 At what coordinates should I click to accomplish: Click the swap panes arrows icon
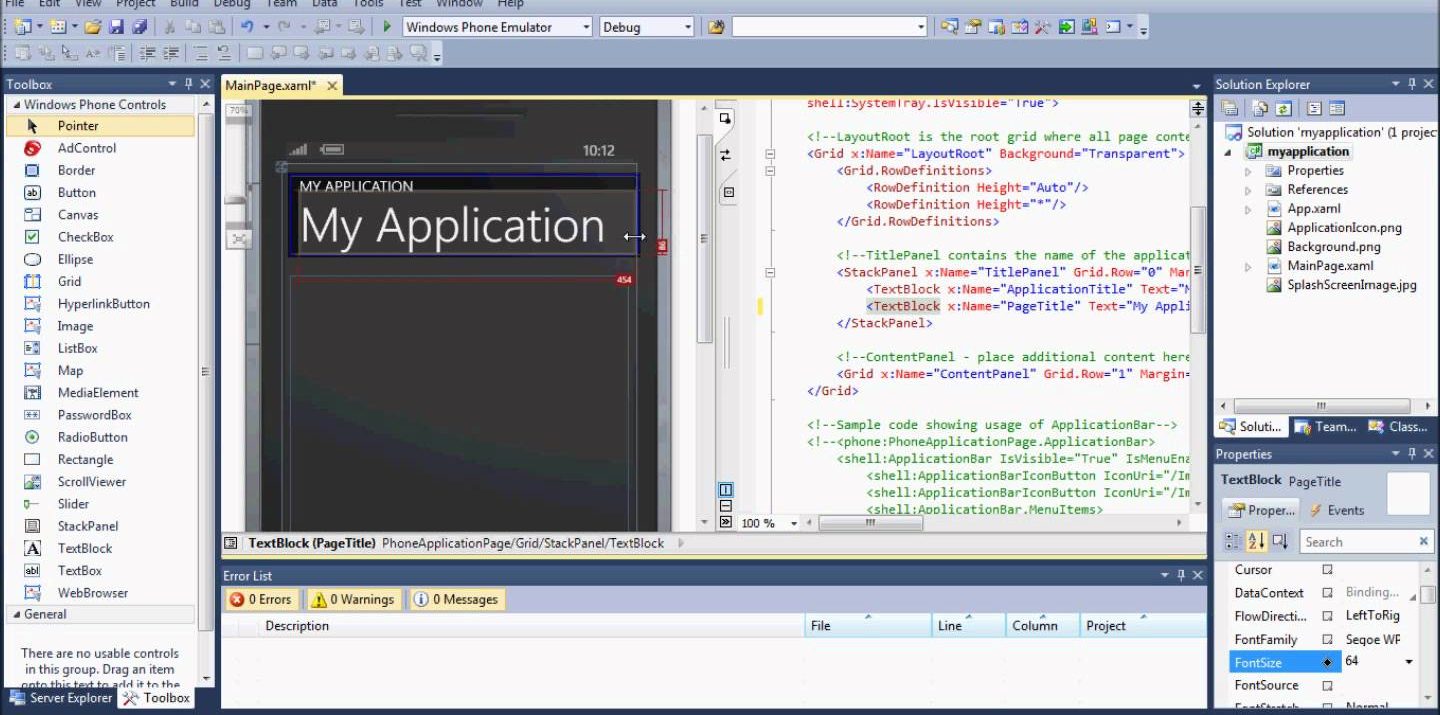point(726,155)
